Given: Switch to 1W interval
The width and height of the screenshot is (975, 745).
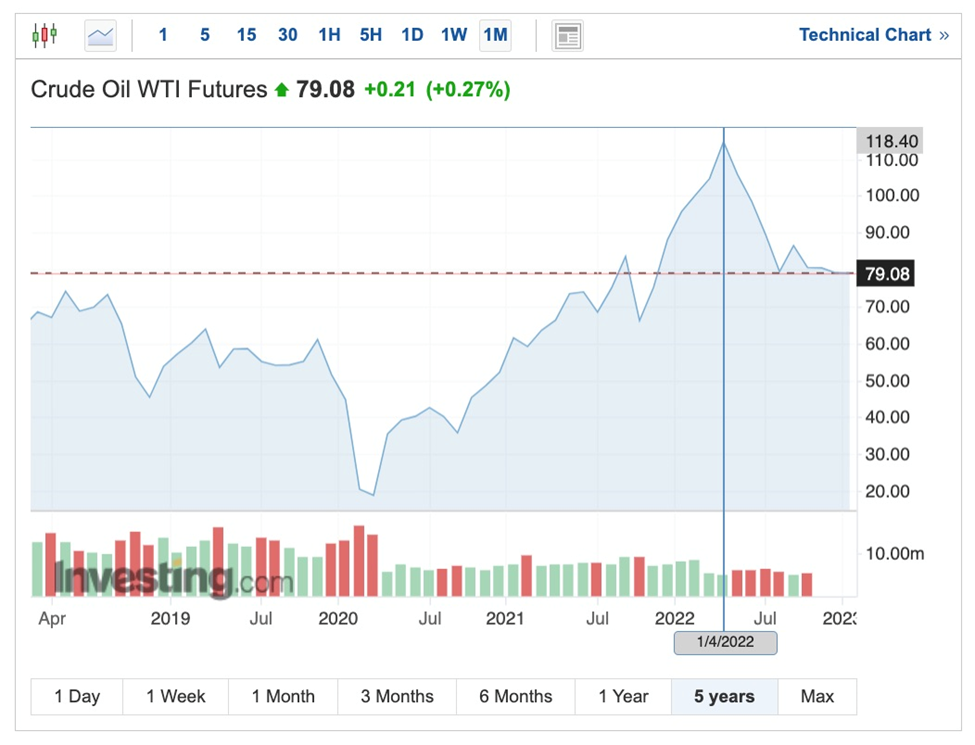Looking at the screenshot, I should pos(454,35).
